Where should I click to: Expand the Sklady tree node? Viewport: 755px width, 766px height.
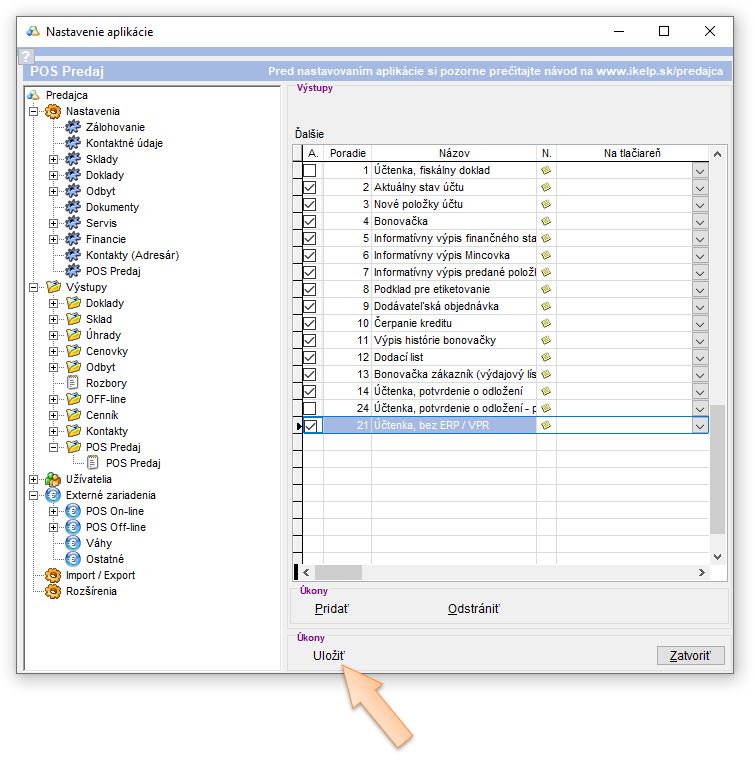(x=54, y=159)
